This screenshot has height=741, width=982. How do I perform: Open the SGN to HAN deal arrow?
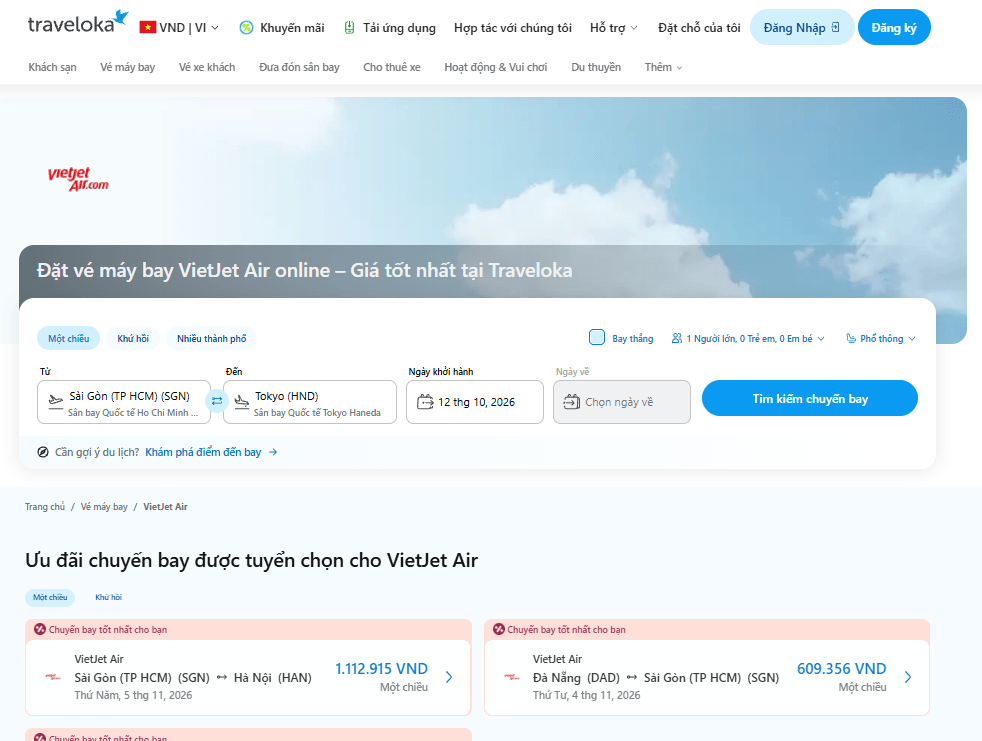point(449,677)
